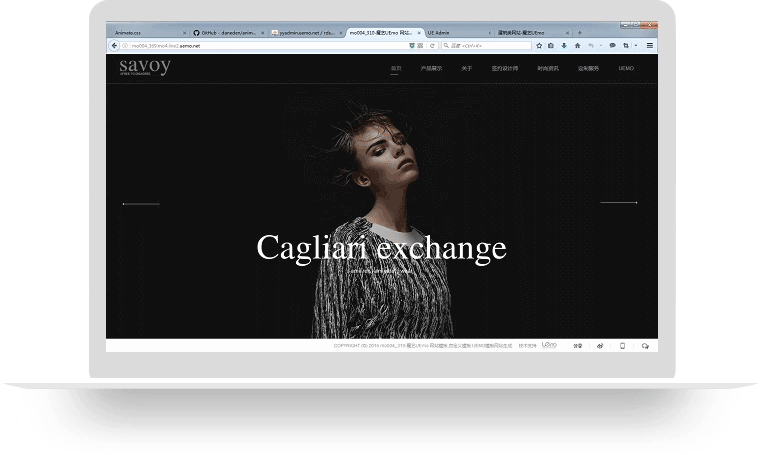
Task: Click the shield icon in the address bar
Action: (x=412, y=46)
